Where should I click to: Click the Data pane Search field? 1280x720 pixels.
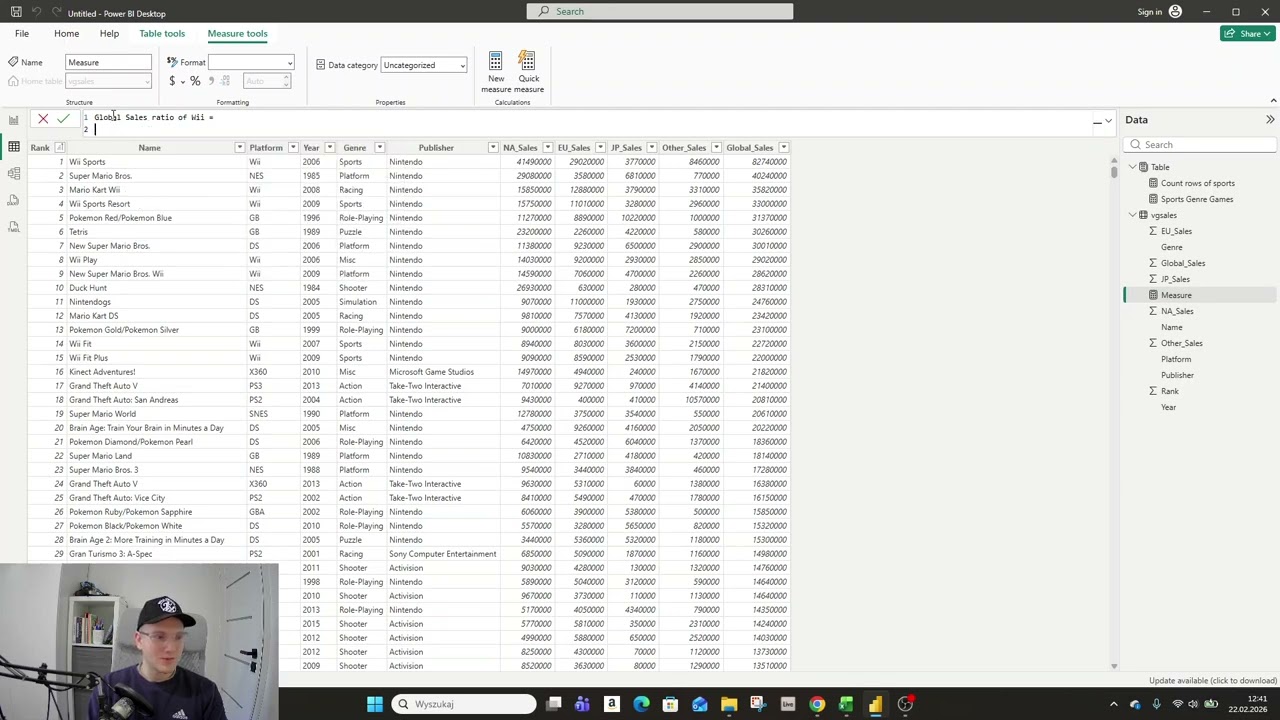(1202, 145)
